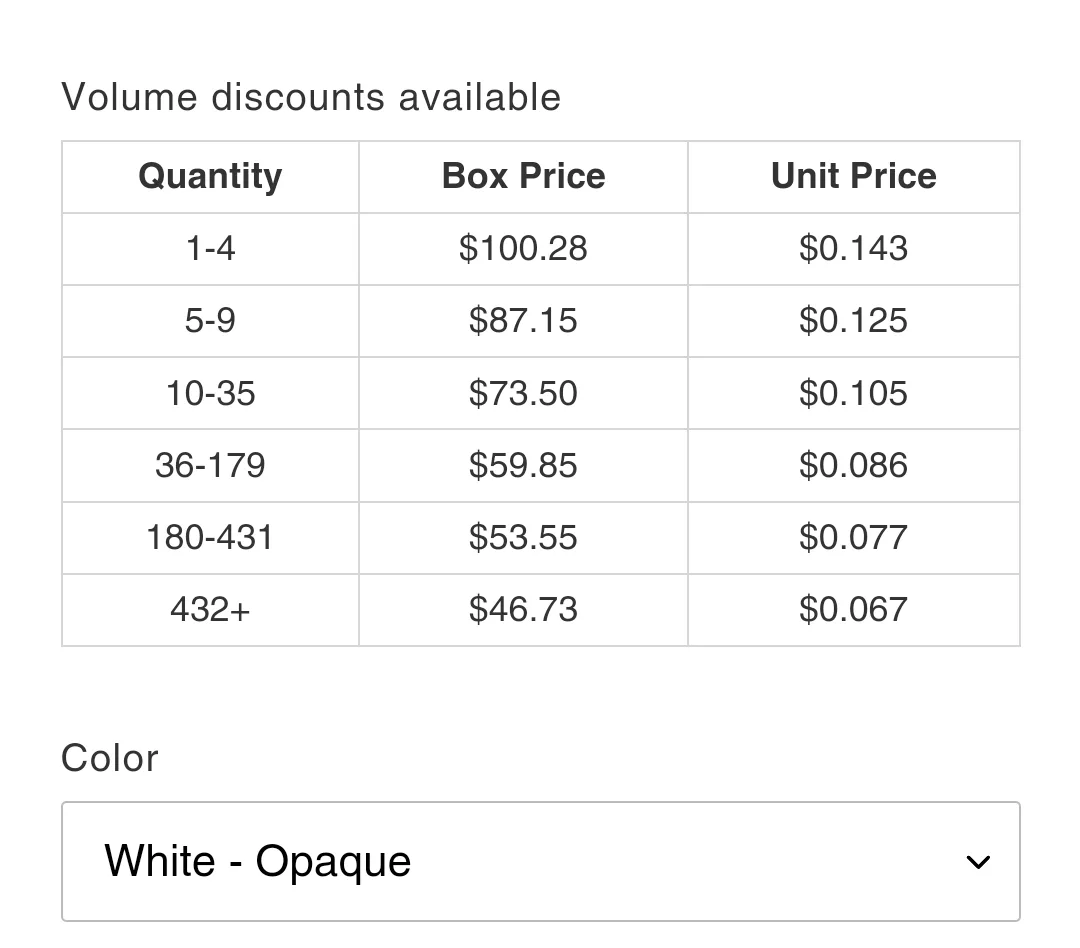Image resolution: width=1080 pixels, height=948 pixels.
Task: Select the 10-35 quantity tier
Action: [209, 393]
